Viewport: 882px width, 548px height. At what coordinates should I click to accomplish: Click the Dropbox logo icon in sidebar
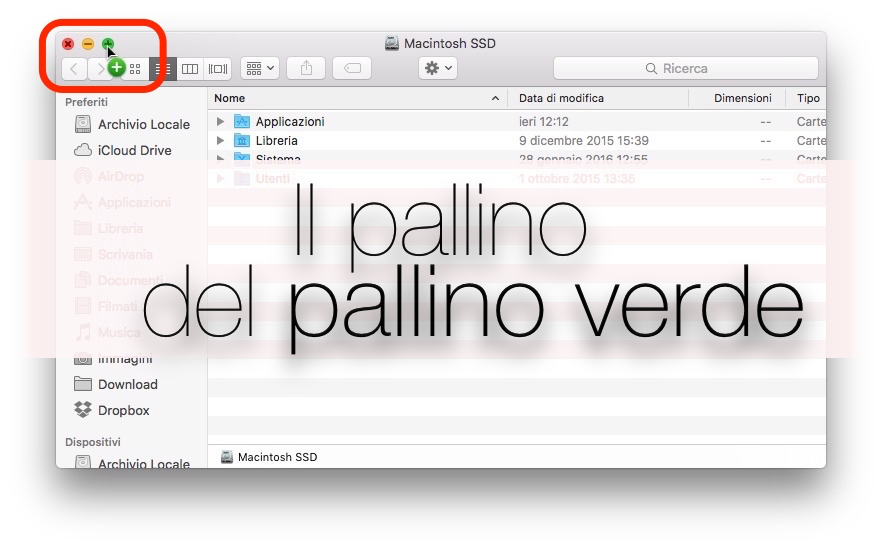coord(83,410)
